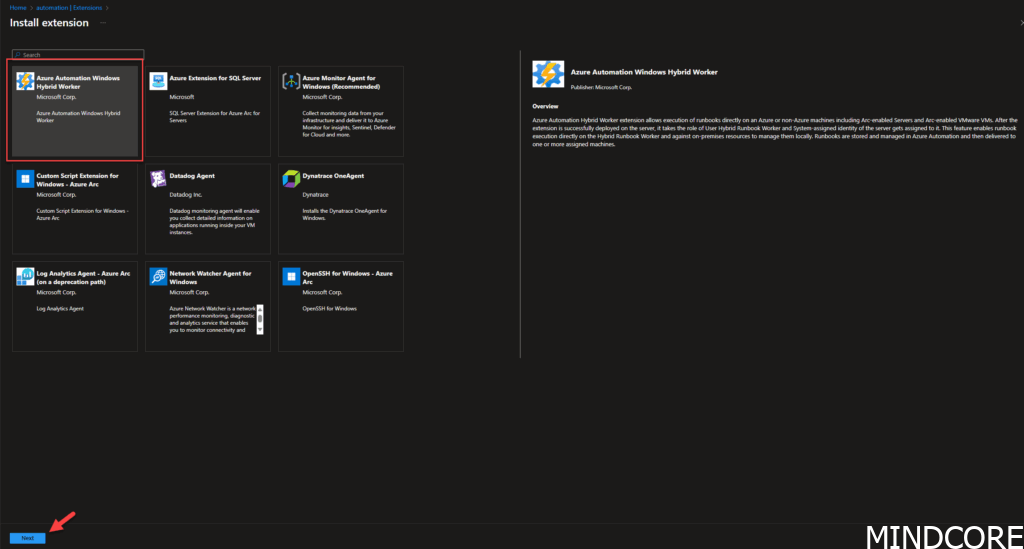Click the magnifier icon in Search box

point(17,55)
